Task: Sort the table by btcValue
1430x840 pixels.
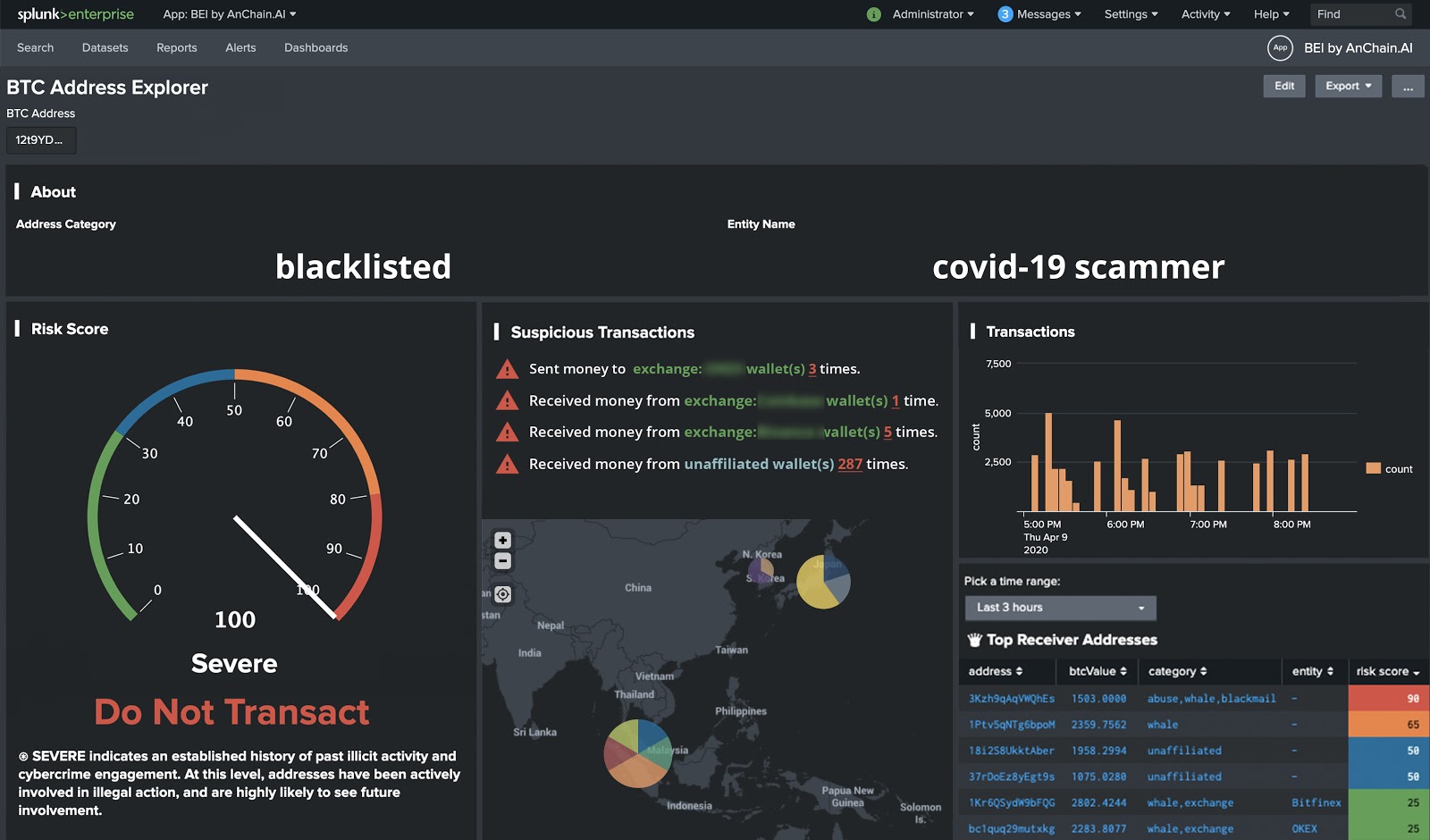Action: point(1098,671)
